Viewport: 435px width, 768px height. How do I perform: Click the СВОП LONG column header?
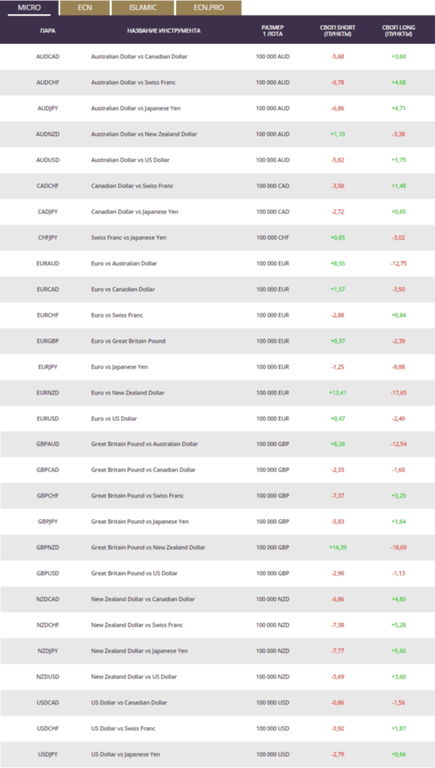[399, 31]
